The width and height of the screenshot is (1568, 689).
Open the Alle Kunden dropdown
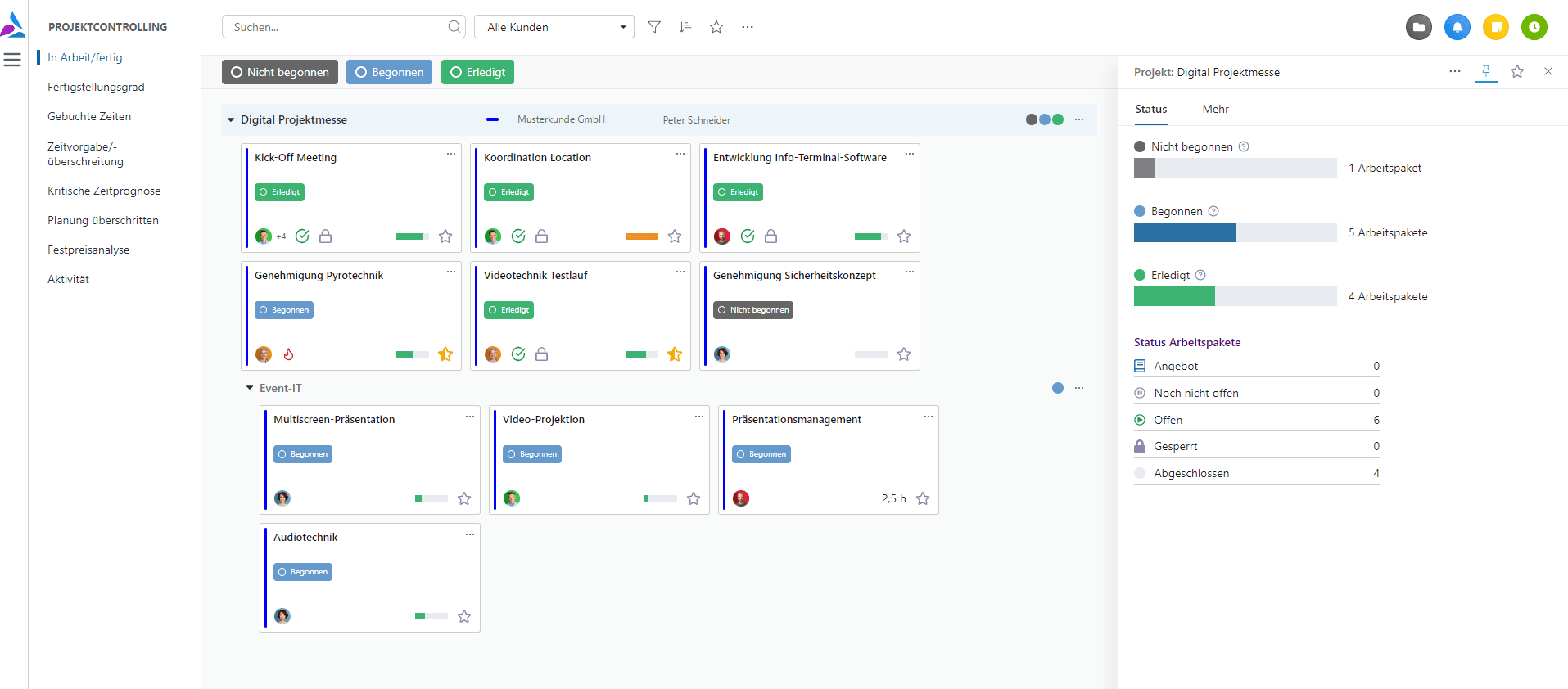point(554,27)
